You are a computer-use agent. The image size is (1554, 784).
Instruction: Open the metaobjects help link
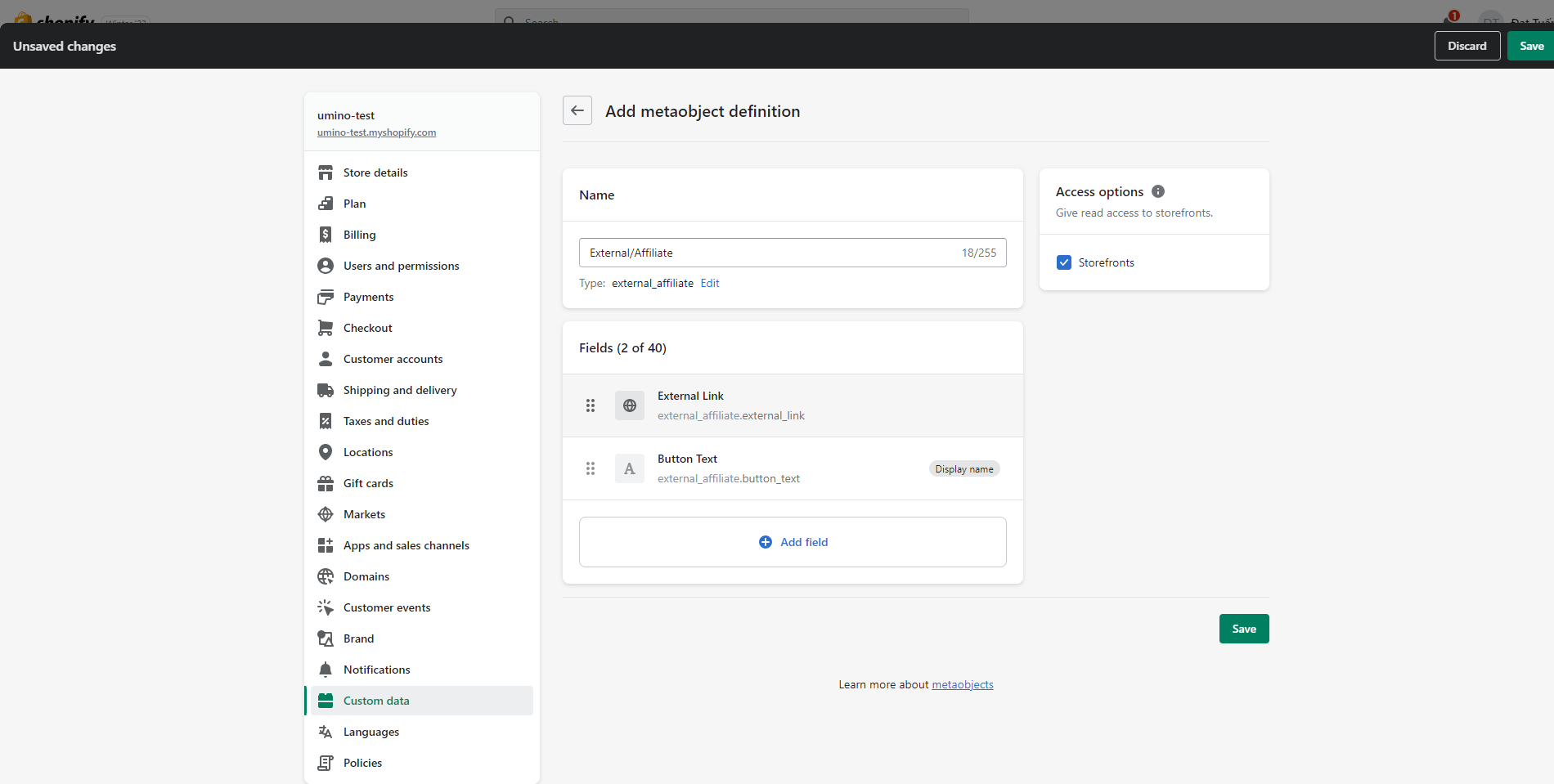click(x=963, y=684)
